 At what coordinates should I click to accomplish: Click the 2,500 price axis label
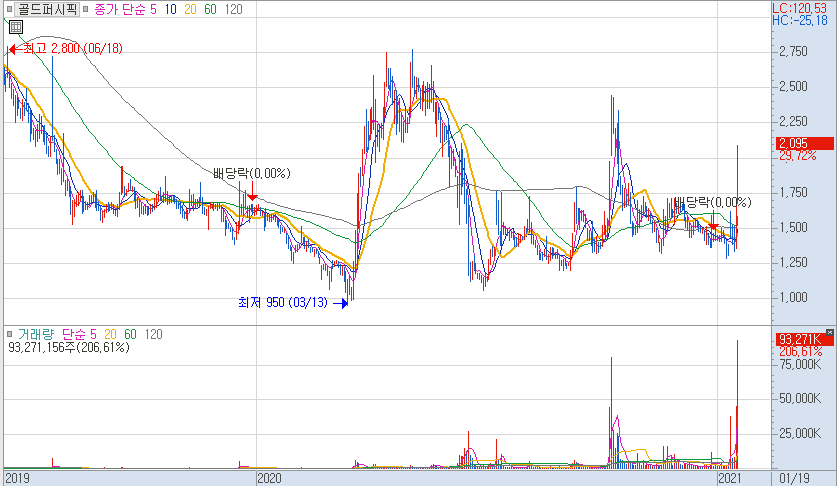tap(793, 87)
